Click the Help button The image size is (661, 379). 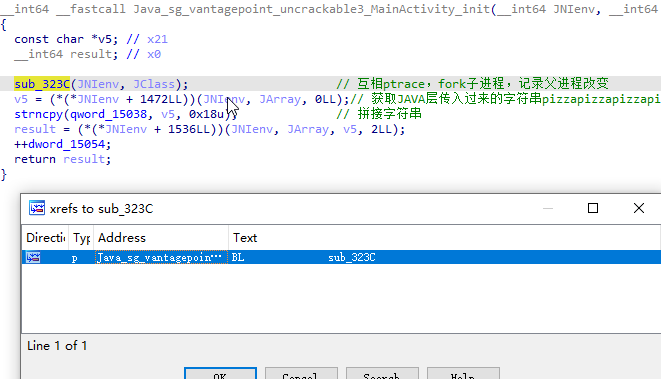point(463,374)
